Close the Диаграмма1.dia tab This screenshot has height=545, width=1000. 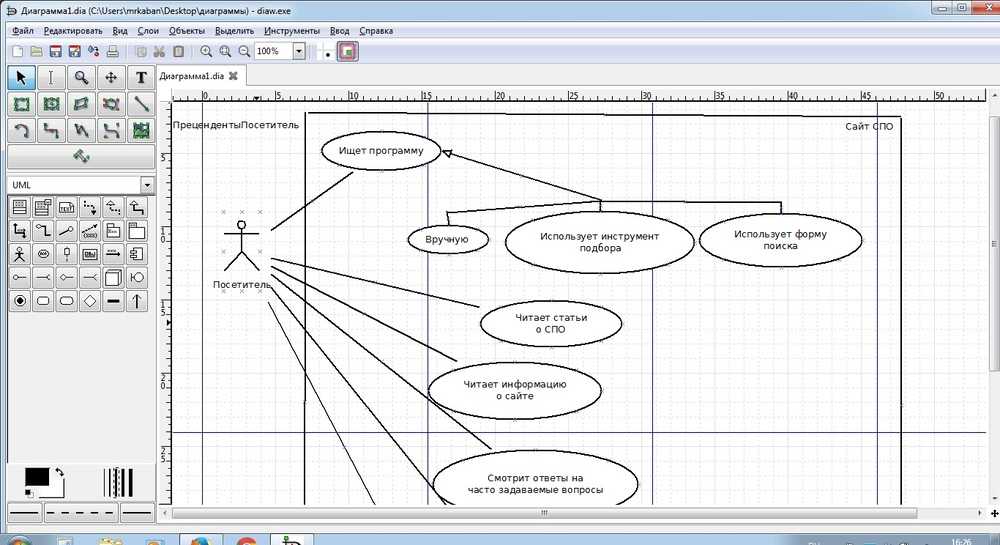pos(233,76)
